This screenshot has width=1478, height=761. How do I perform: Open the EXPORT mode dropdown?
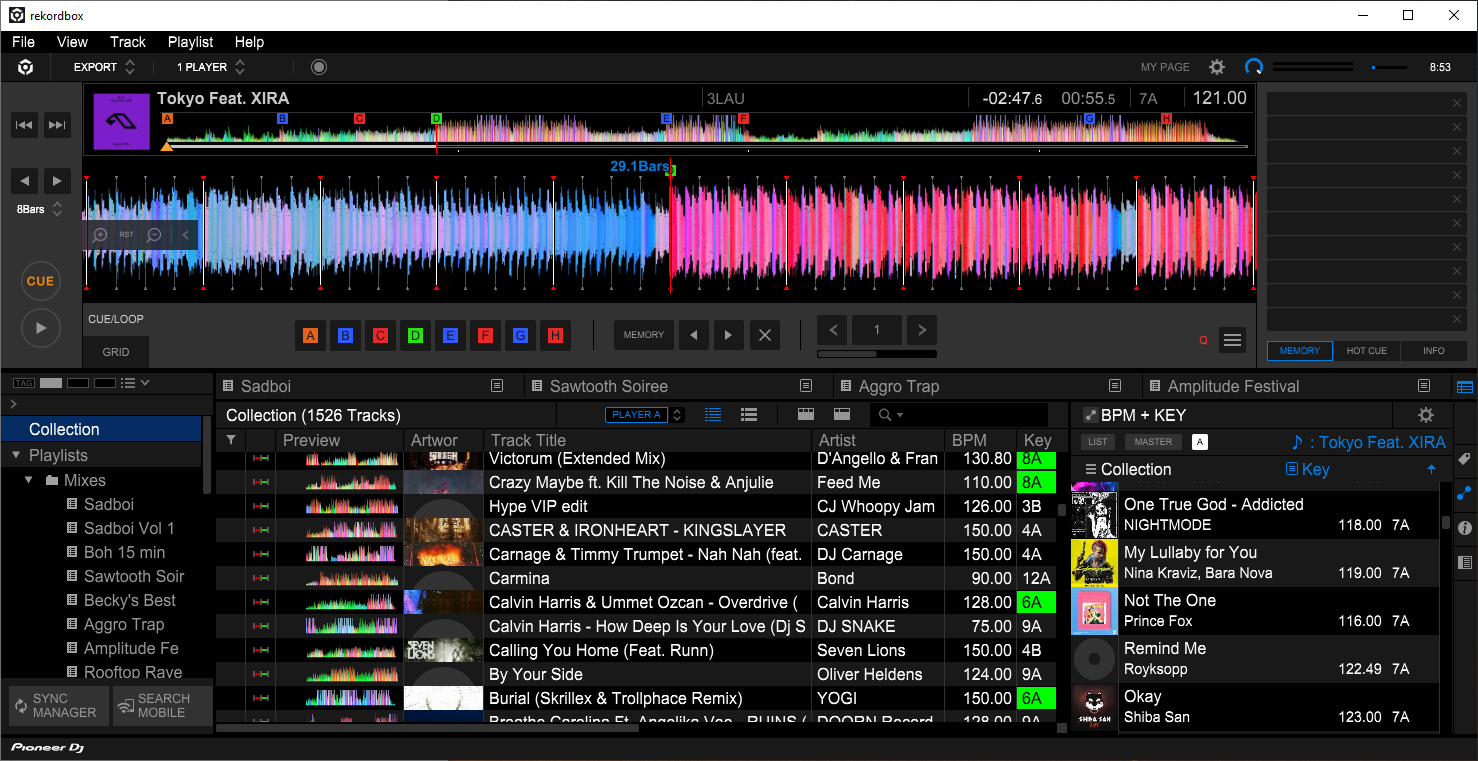[x=104, y=67]
